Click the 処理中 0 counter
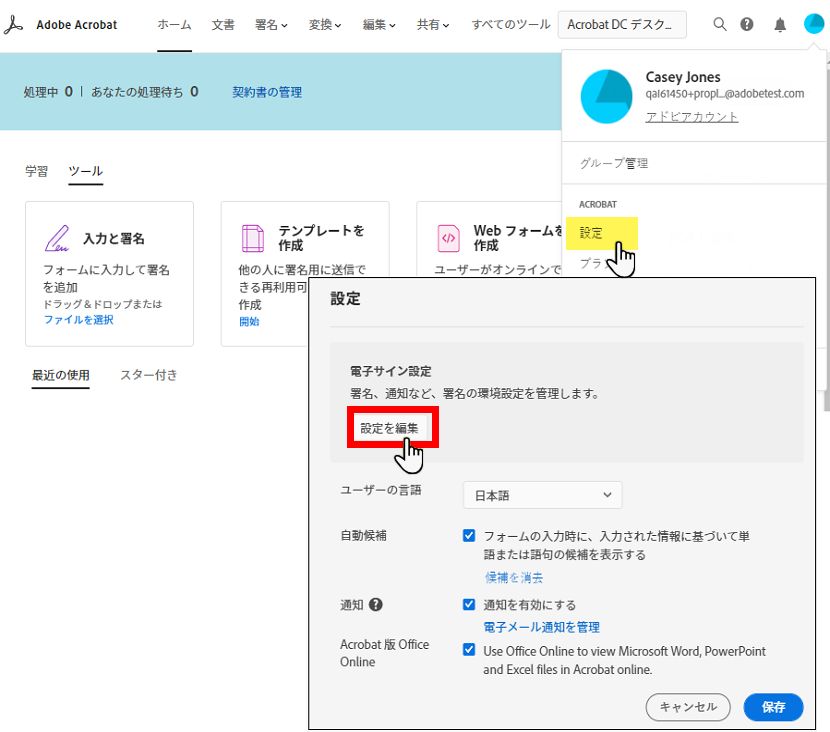 tap(48, 92)
